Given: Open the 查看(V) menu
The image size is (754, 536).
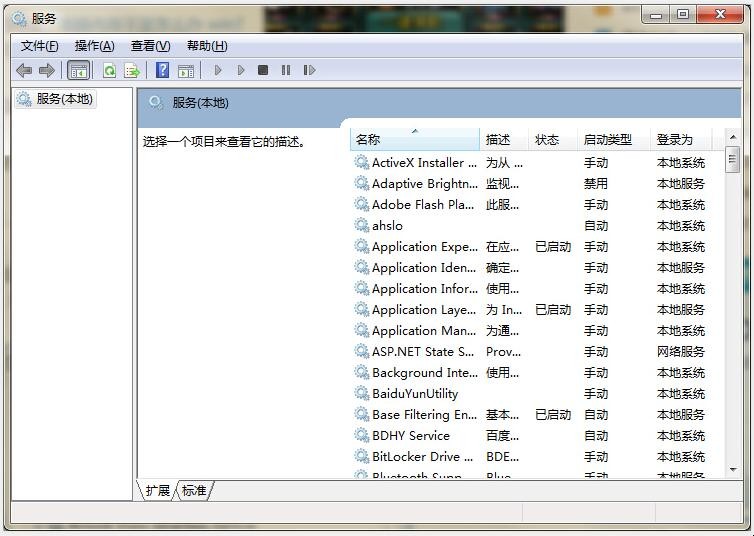Looking at the screenshot, I should coord(150,46).
